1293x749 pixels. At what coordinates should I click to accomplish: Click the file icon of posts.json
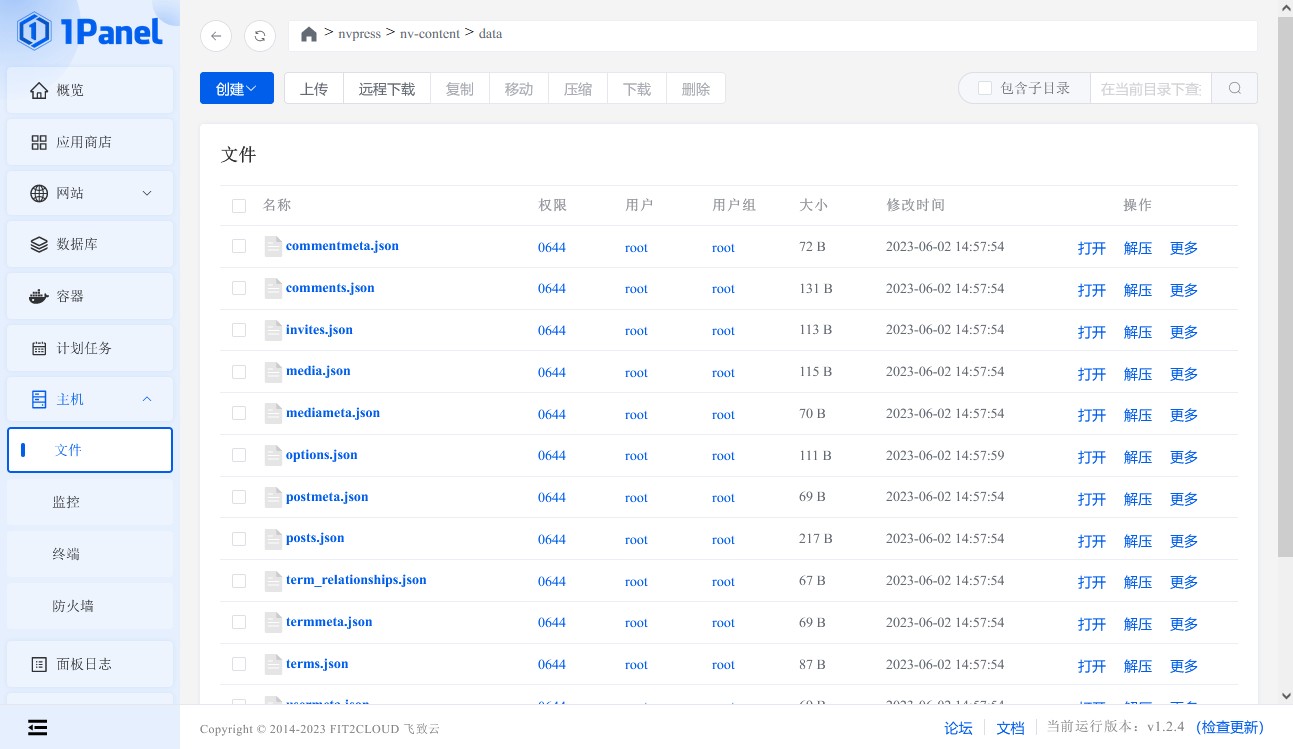coord(273,539)
